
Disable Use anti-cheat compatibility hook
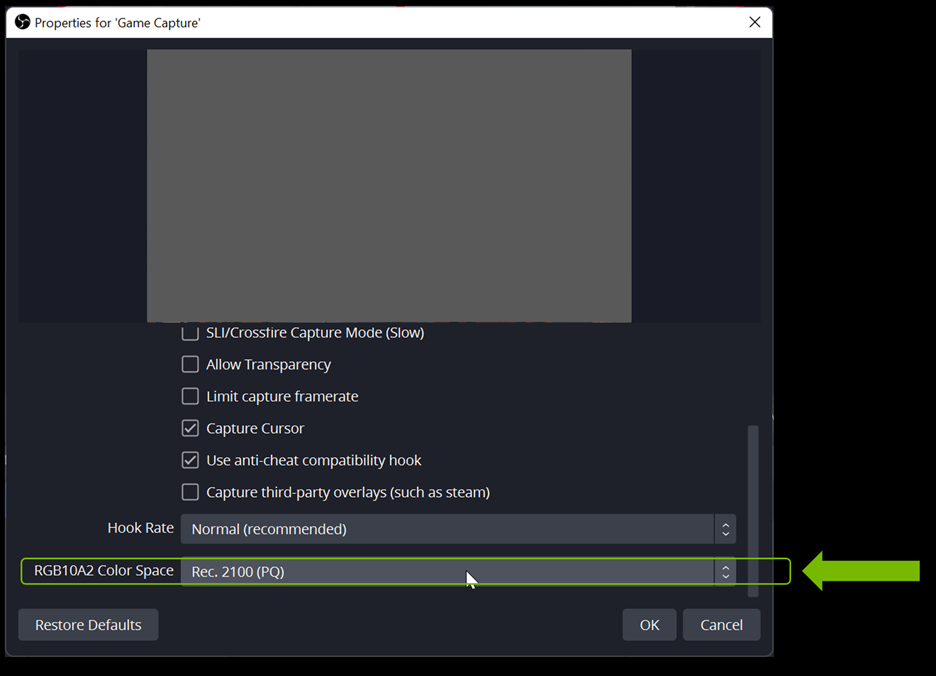190,460
